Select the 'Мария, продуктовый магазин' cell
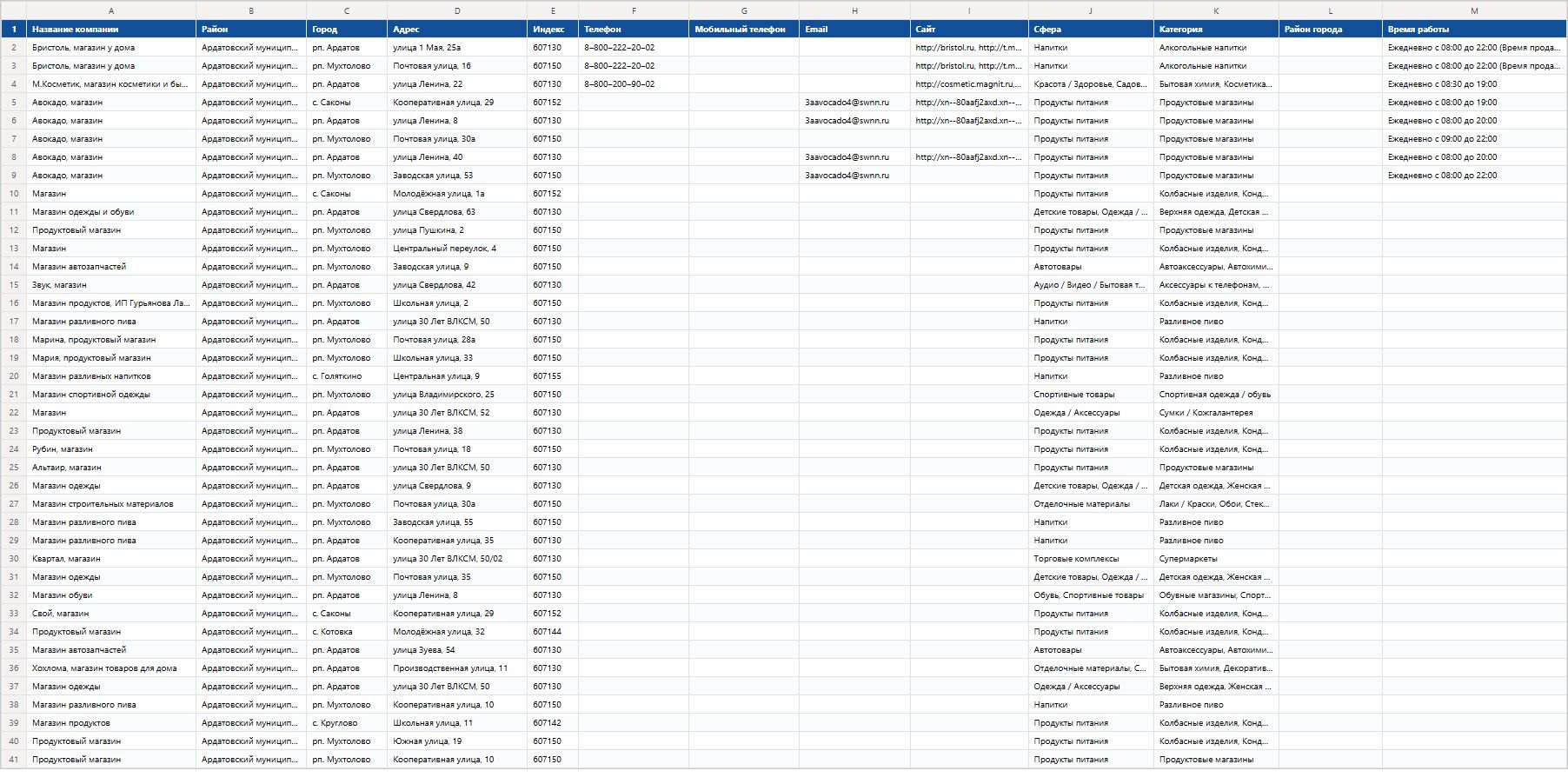The image size is (1568, 784). click(111, 358)
